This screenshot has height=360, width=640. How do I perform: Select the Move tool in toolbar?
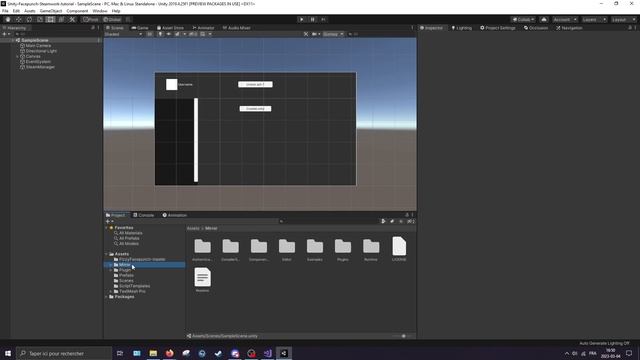(18, 20)
